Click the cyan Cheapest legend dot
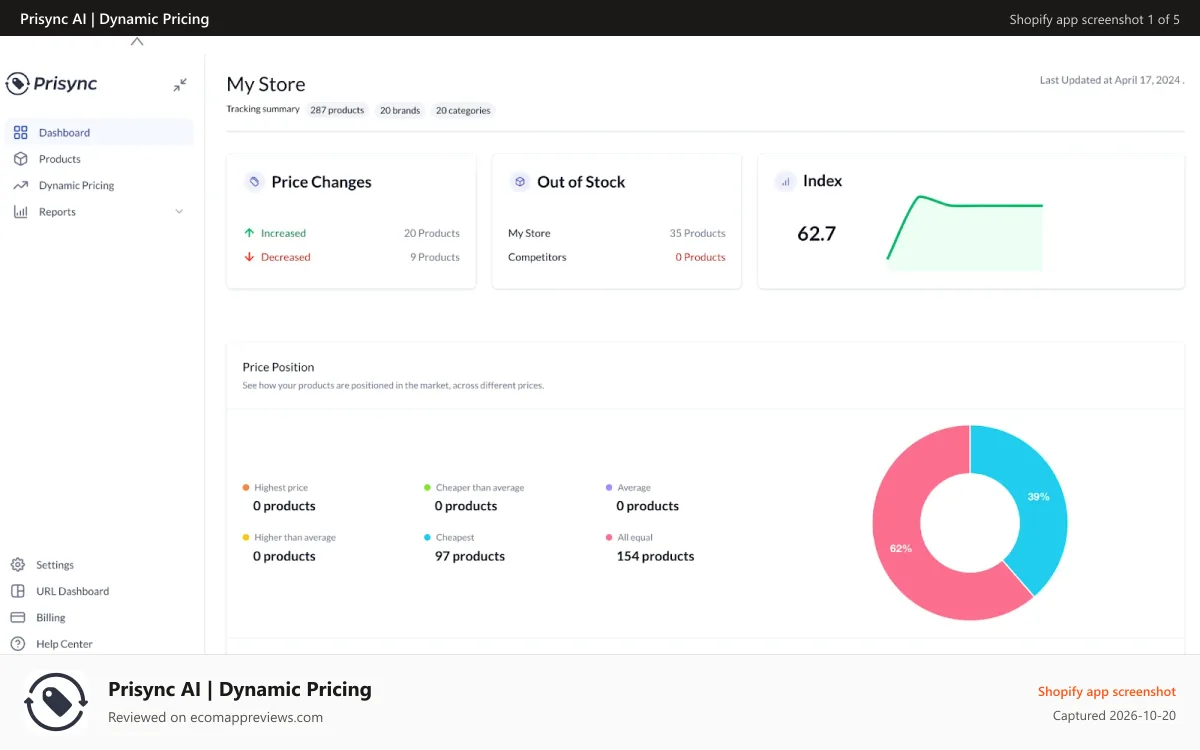 point(427,537)
